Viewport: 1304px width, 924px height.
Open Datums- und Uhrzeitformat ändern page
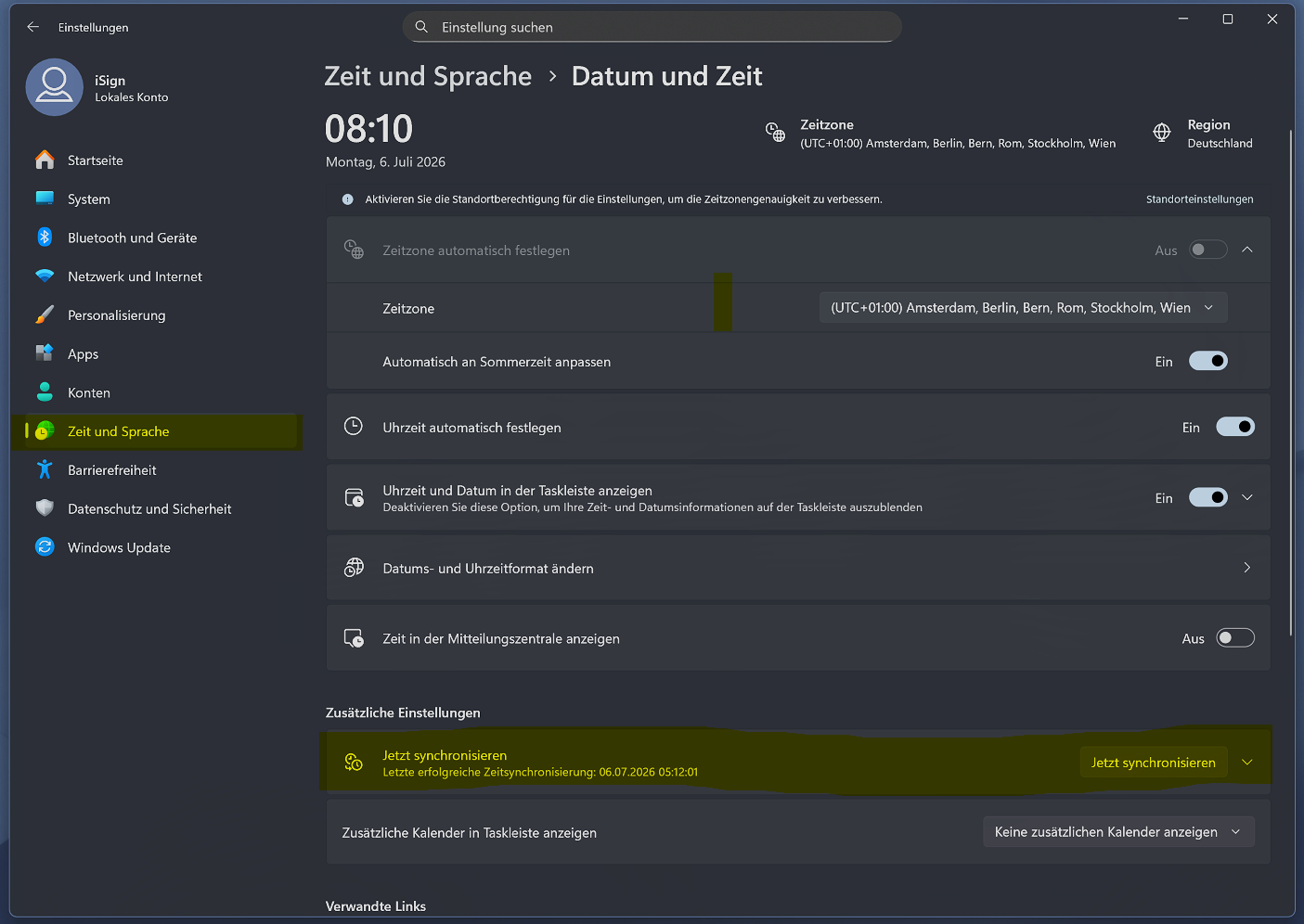[798, 568]
